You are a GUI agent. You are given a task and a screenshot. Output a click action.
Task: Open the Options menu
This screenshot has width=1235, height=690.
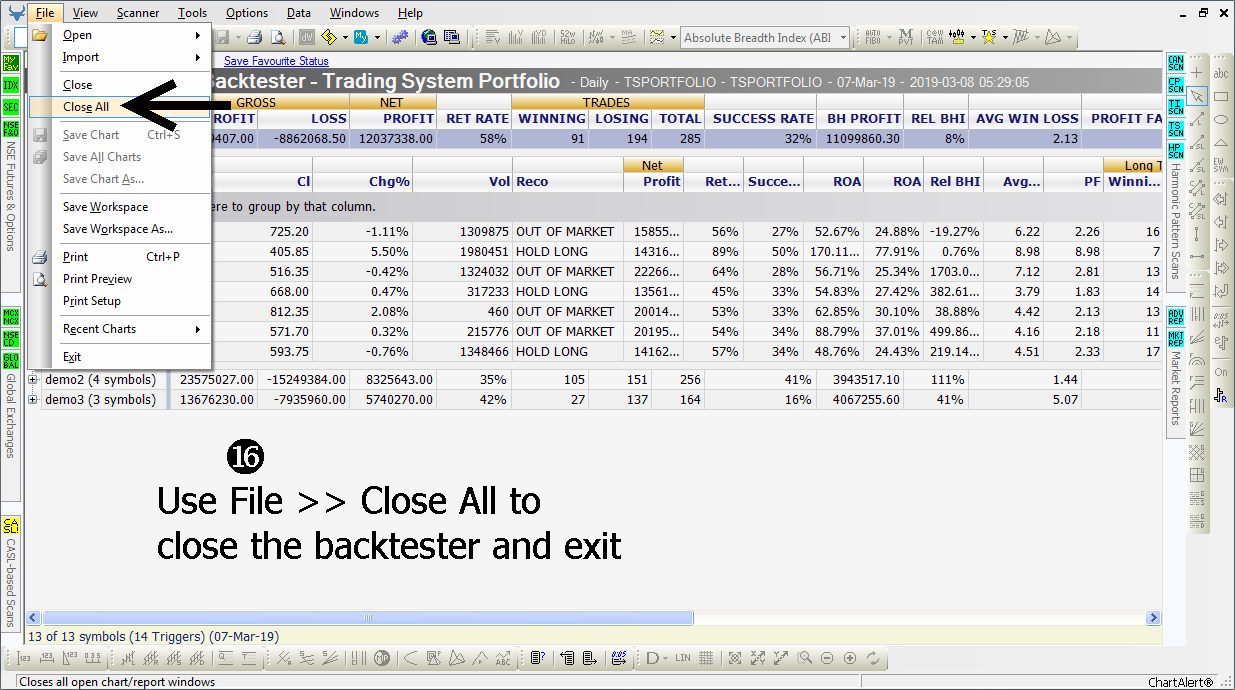(x=246, y=13)
